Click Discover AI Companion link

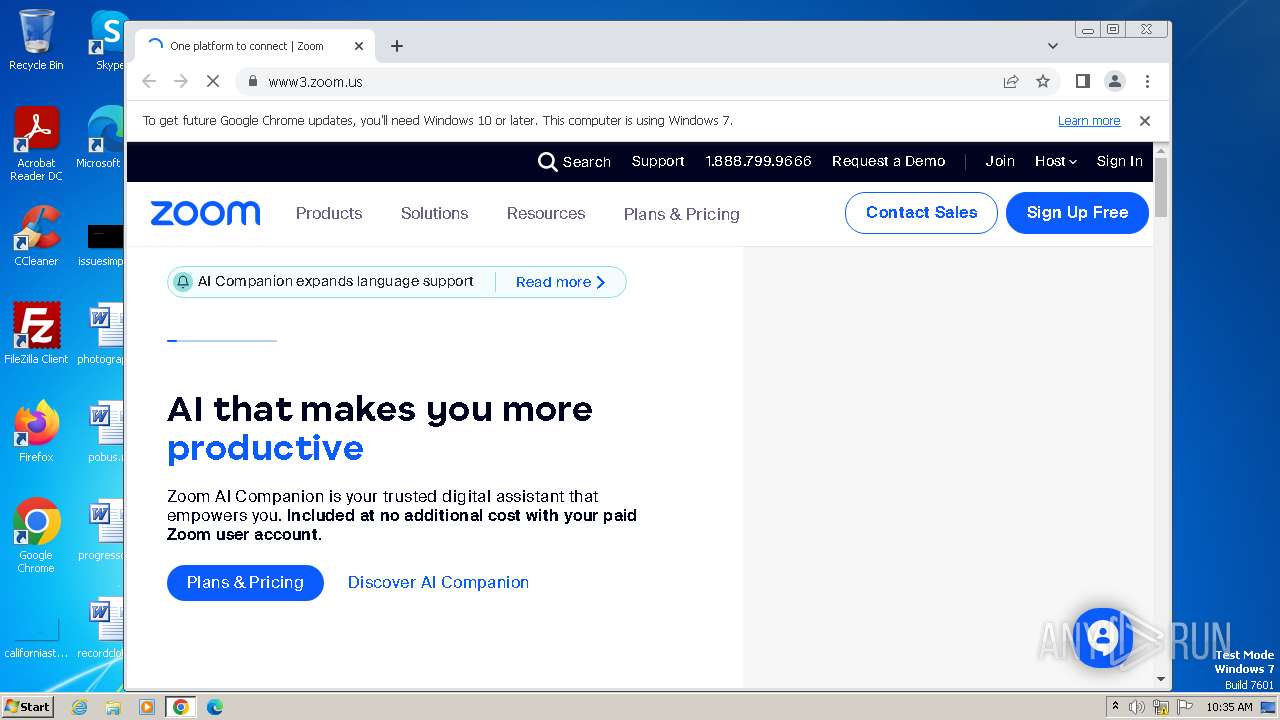(438, 583)
